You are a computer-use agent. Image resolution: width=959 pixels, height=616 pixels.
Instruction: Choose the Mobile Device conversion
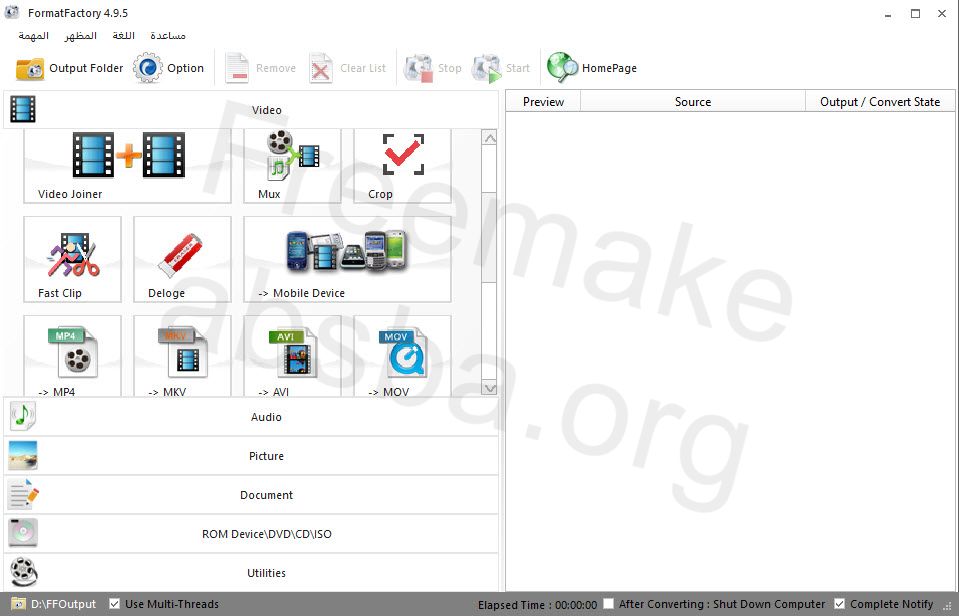347,259
